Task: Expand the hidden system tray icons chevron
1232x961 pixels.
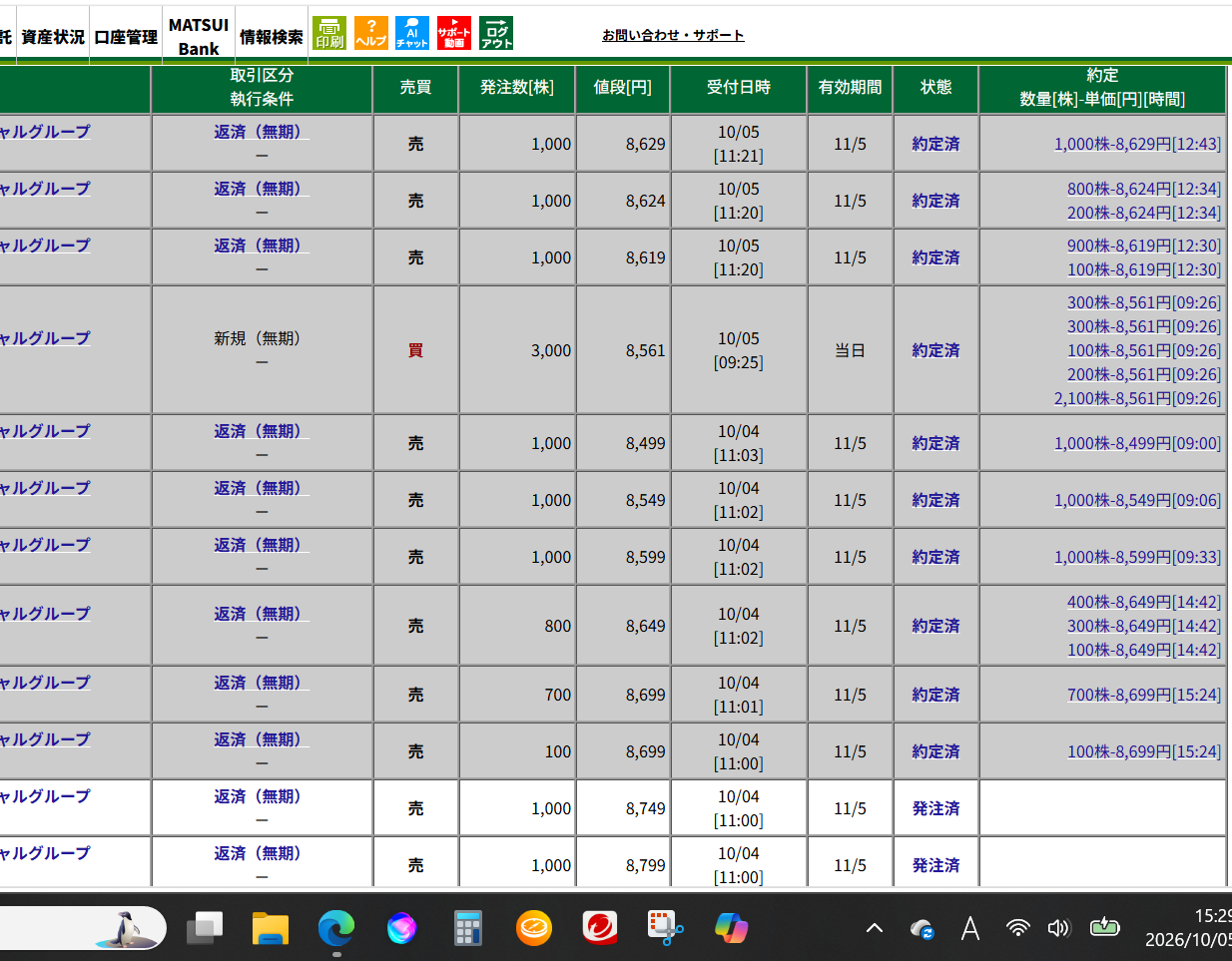Action: coord(875,928)
